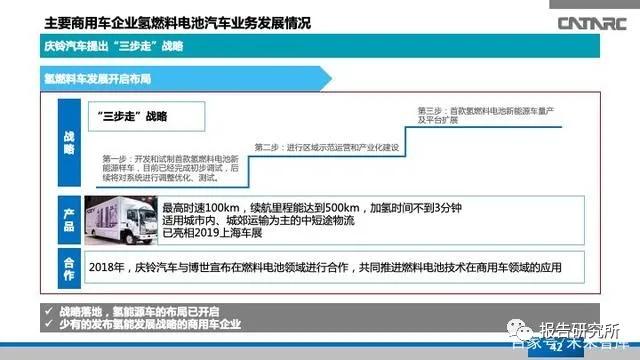Viewport: 640px width, 360px height.
Task: Click the CATARC logo
Action: (592, 23)
